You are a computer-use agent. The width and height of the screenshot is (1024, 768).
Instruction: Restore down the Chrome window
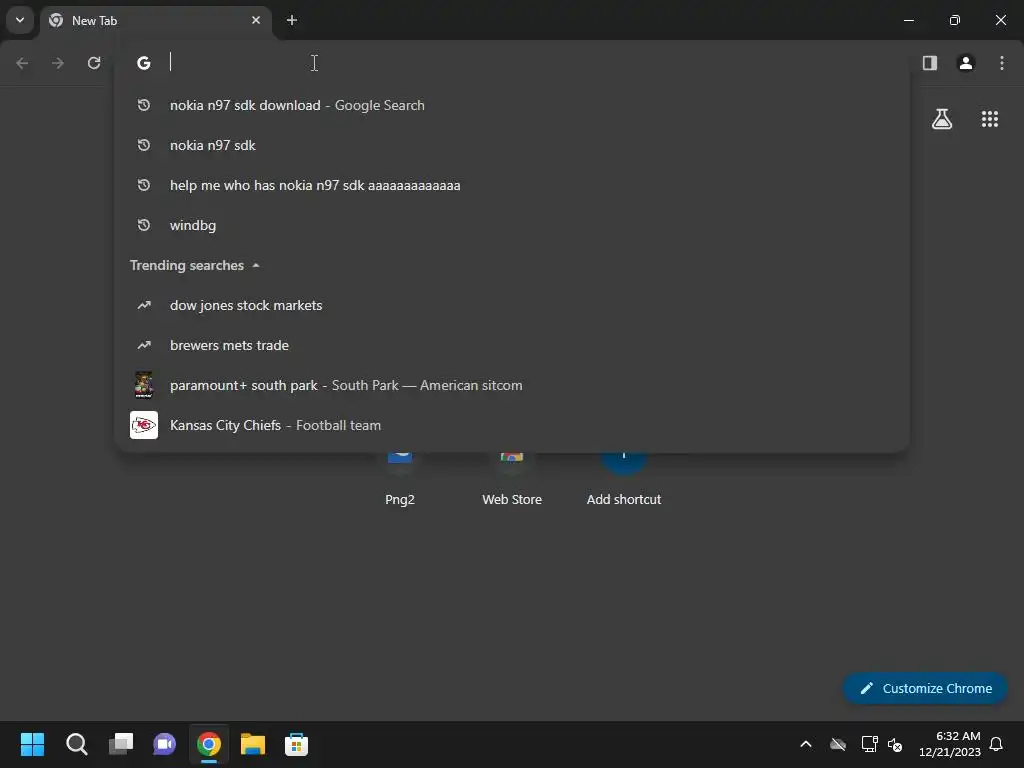coord(955,20)
